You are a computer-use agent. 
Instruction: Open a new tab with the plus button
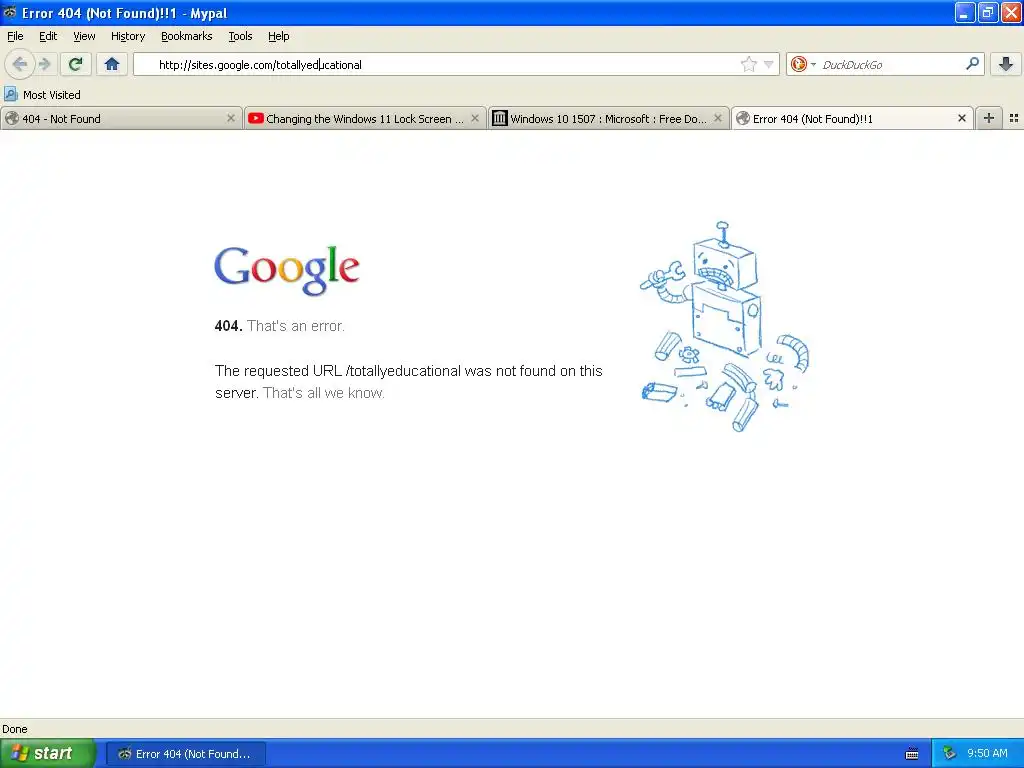coord(989,118)
